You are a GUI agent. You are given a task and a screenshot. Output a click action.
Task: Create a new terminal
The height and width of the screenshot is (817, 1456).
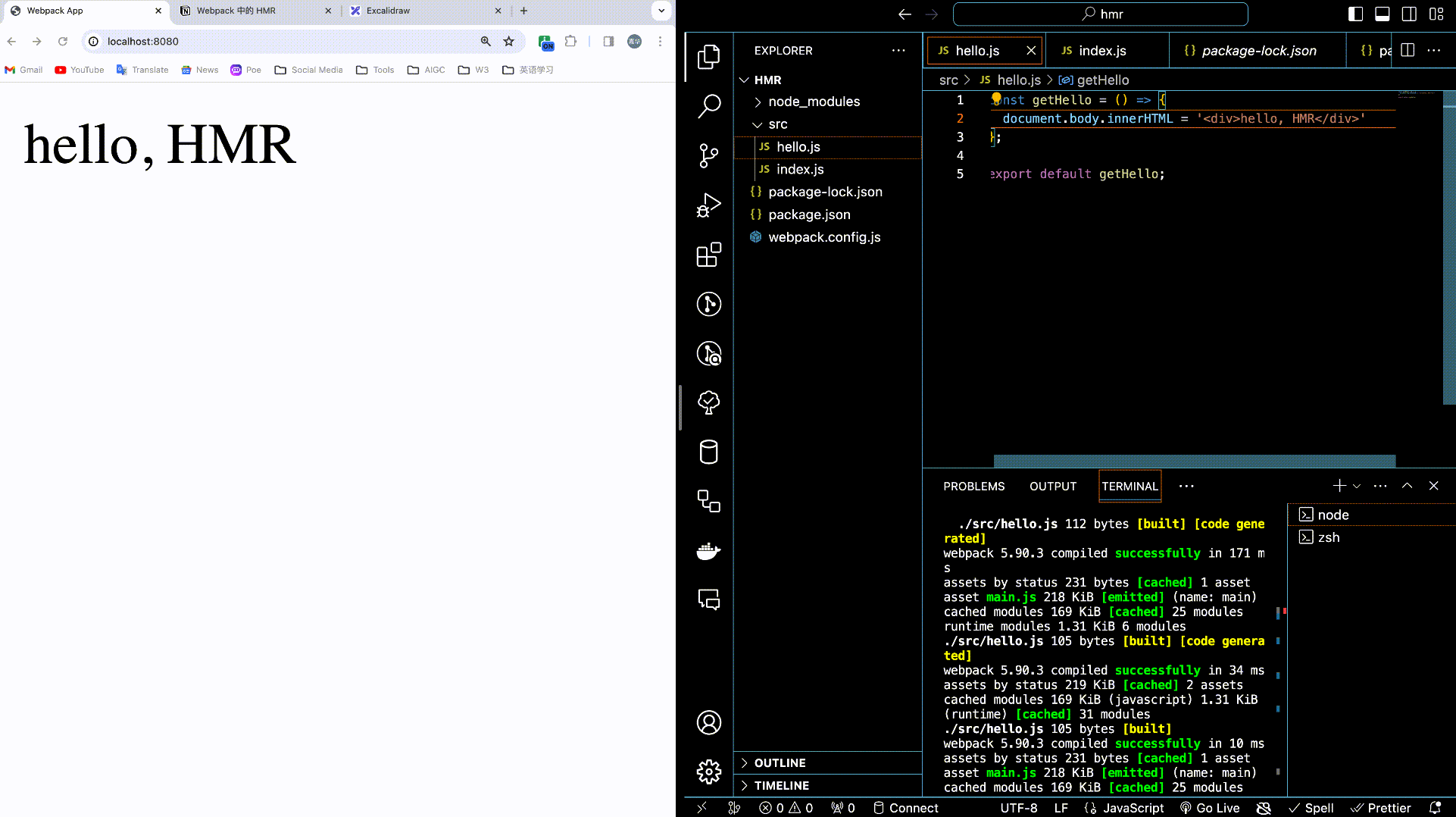pos(1339,486)
